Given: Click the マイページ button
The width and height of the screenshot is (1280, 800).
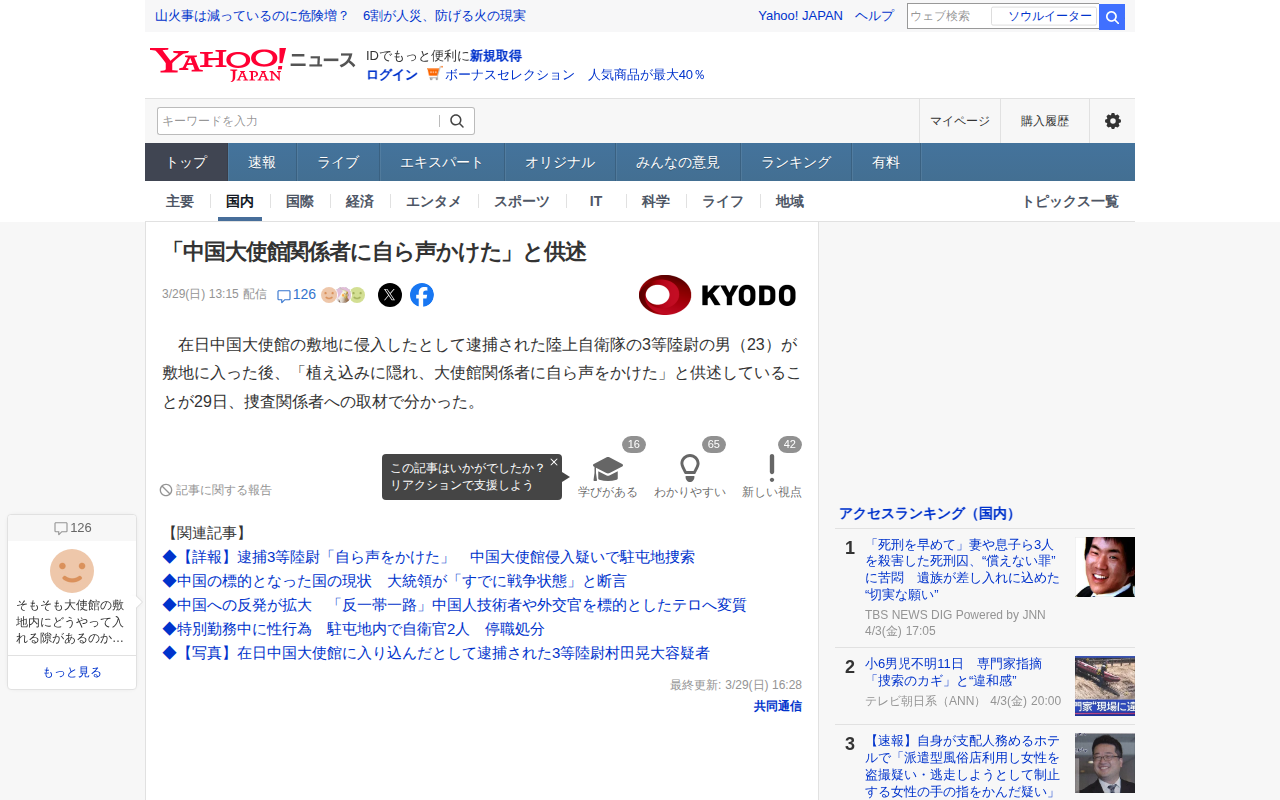Looking at the screenshot, I should (x=960, y=121).
